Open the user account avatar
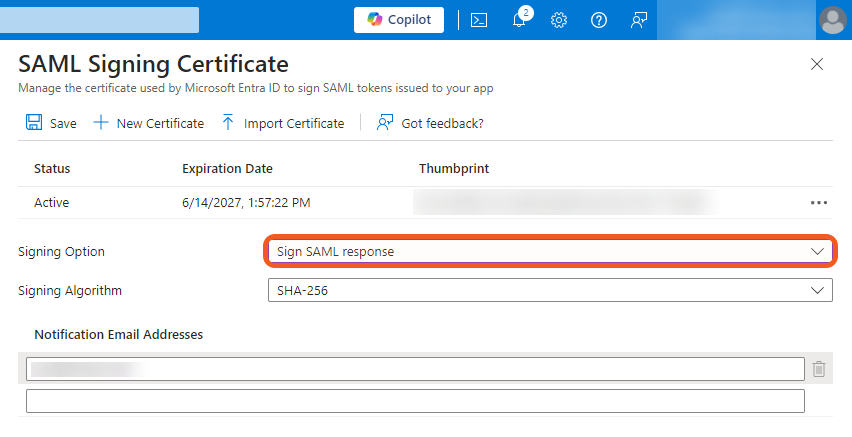Viewport: 852px width, 437px height. [831, 20]
